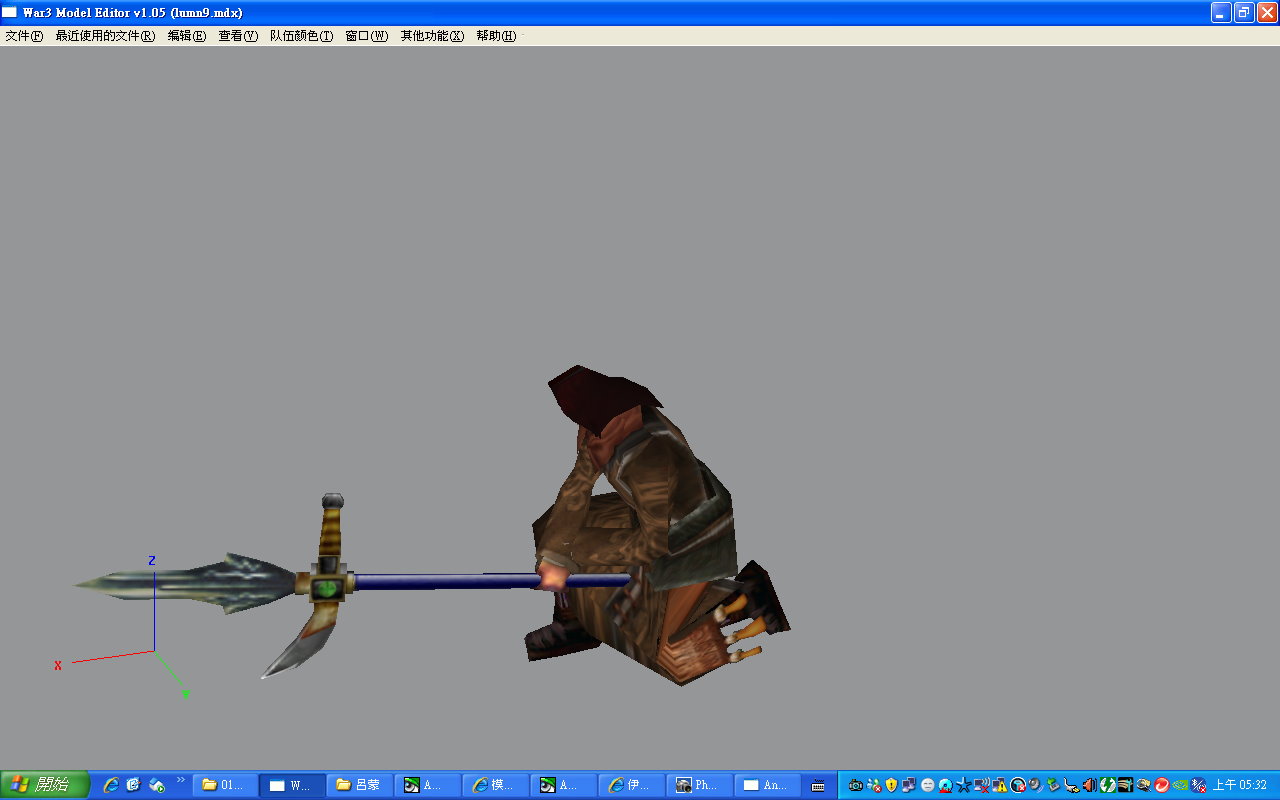Switch to the '01...' folder taskbar button
1280x800 pixels.
224,785
